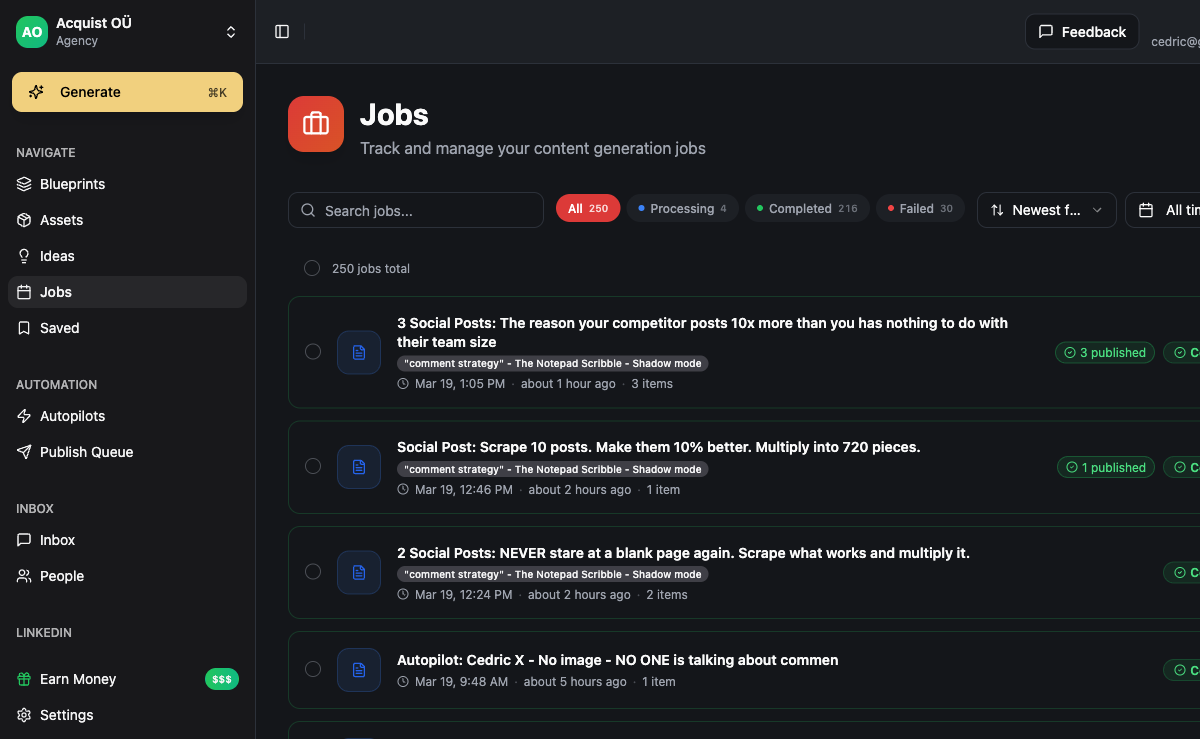Open the Scrape 10 posts job title
The width and height of the screenshot is (1200, 739).
(x=658, y=447)
